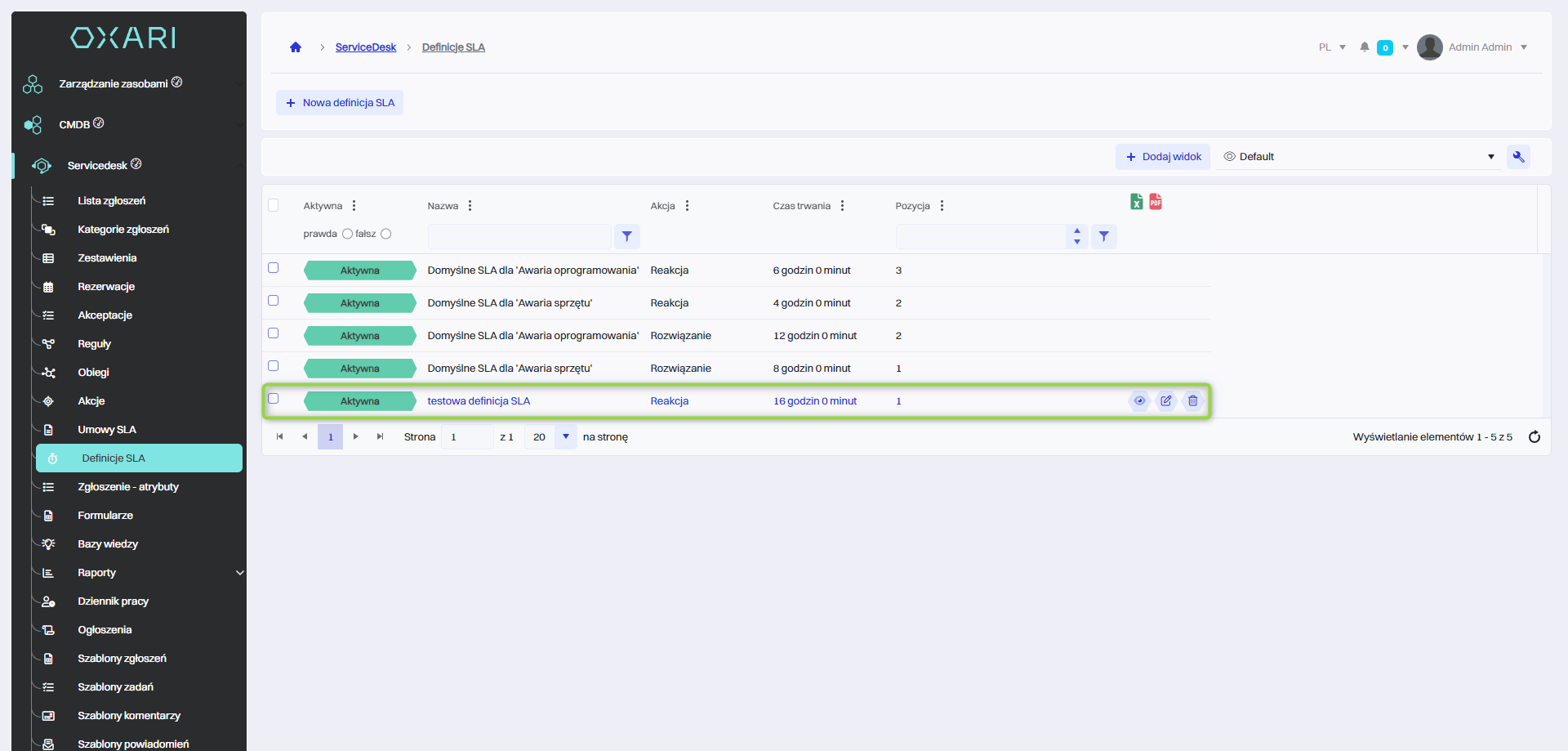
Task: Click Nowa definicja SLA button
Action: (x=340, y=103)
